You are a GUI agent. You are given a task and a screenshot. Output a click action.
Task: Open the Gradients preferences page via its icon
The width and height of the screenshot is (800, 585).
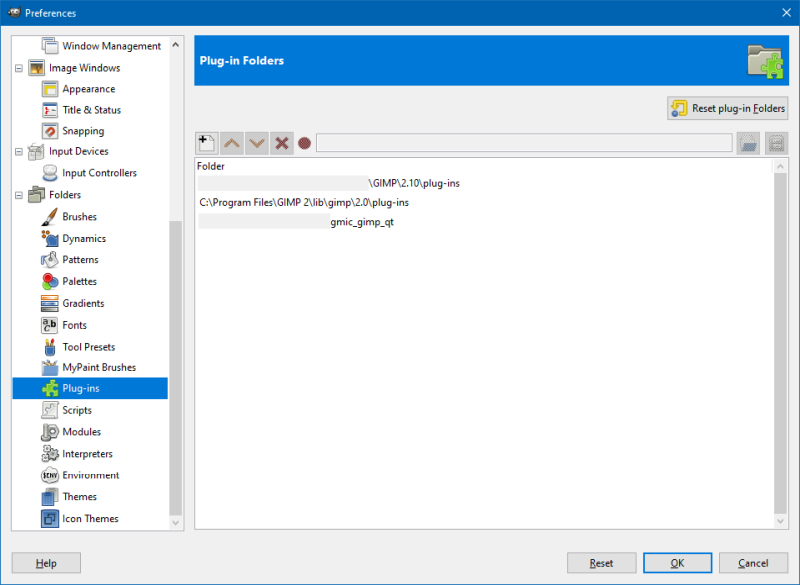(52, 302)
